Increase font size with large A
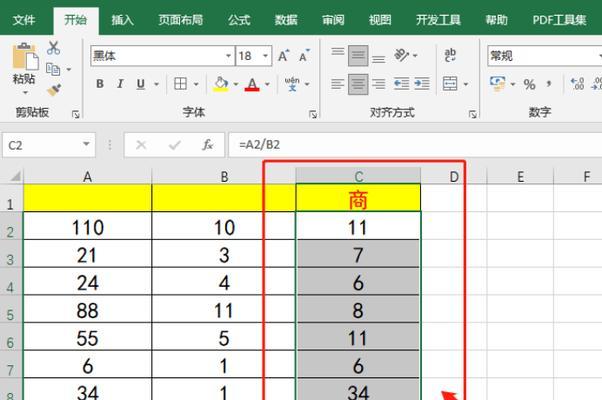 tap(283, 56)
